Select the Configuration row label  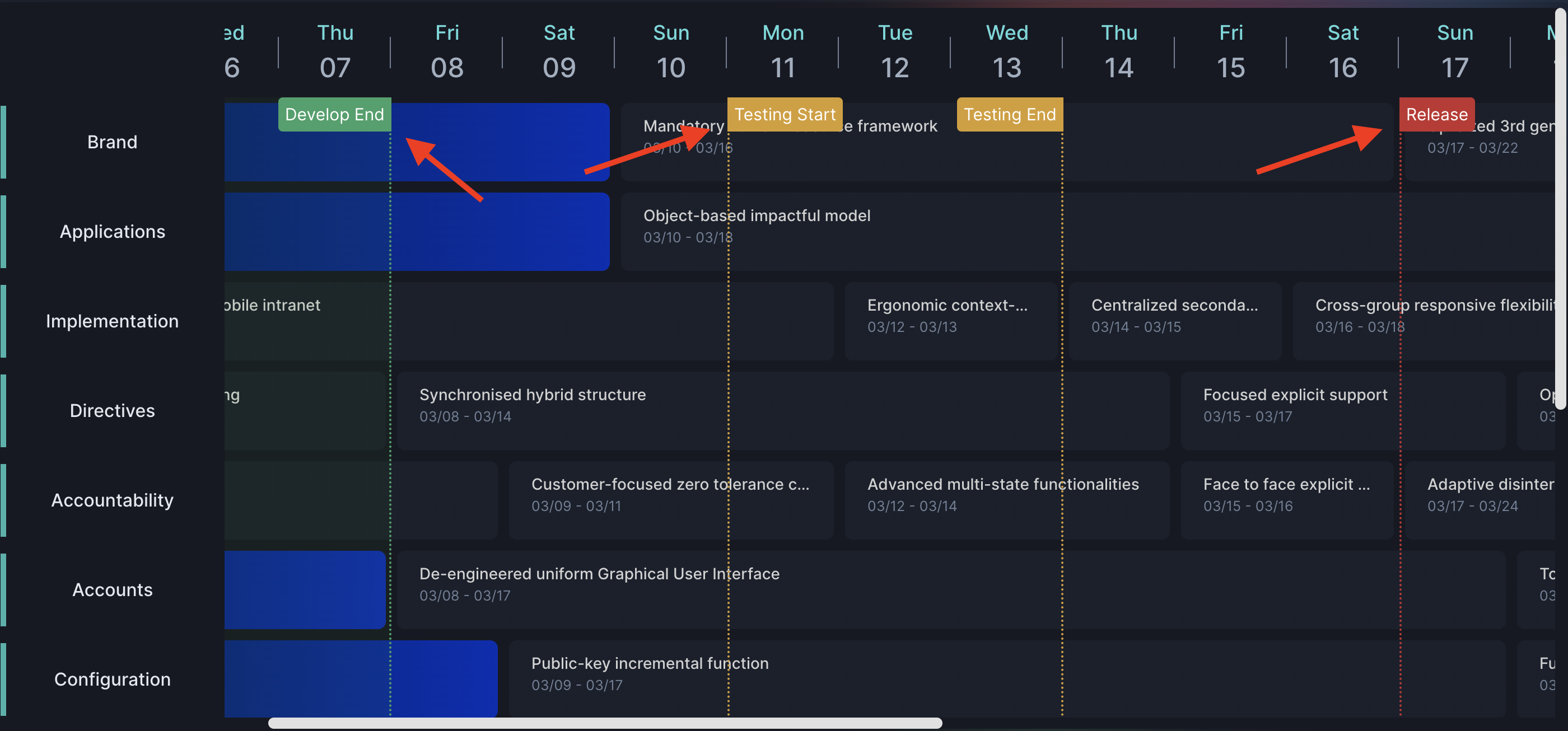112,679
